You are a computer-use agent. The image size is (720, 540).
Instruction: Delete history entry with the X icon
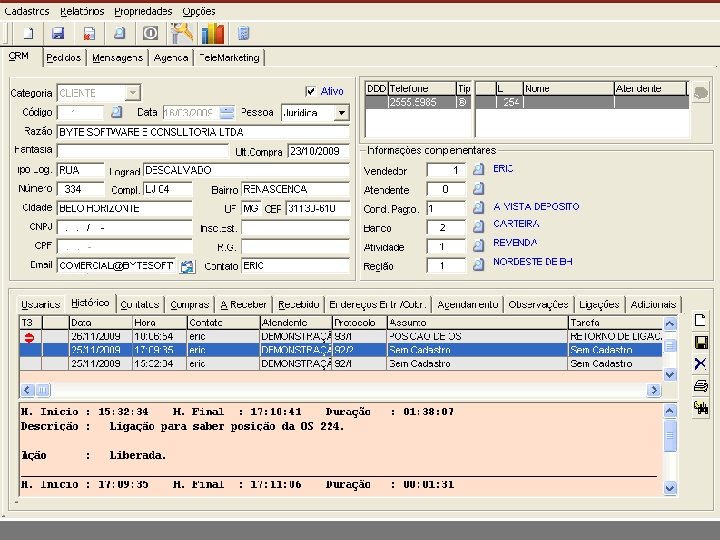coord(700,363)
